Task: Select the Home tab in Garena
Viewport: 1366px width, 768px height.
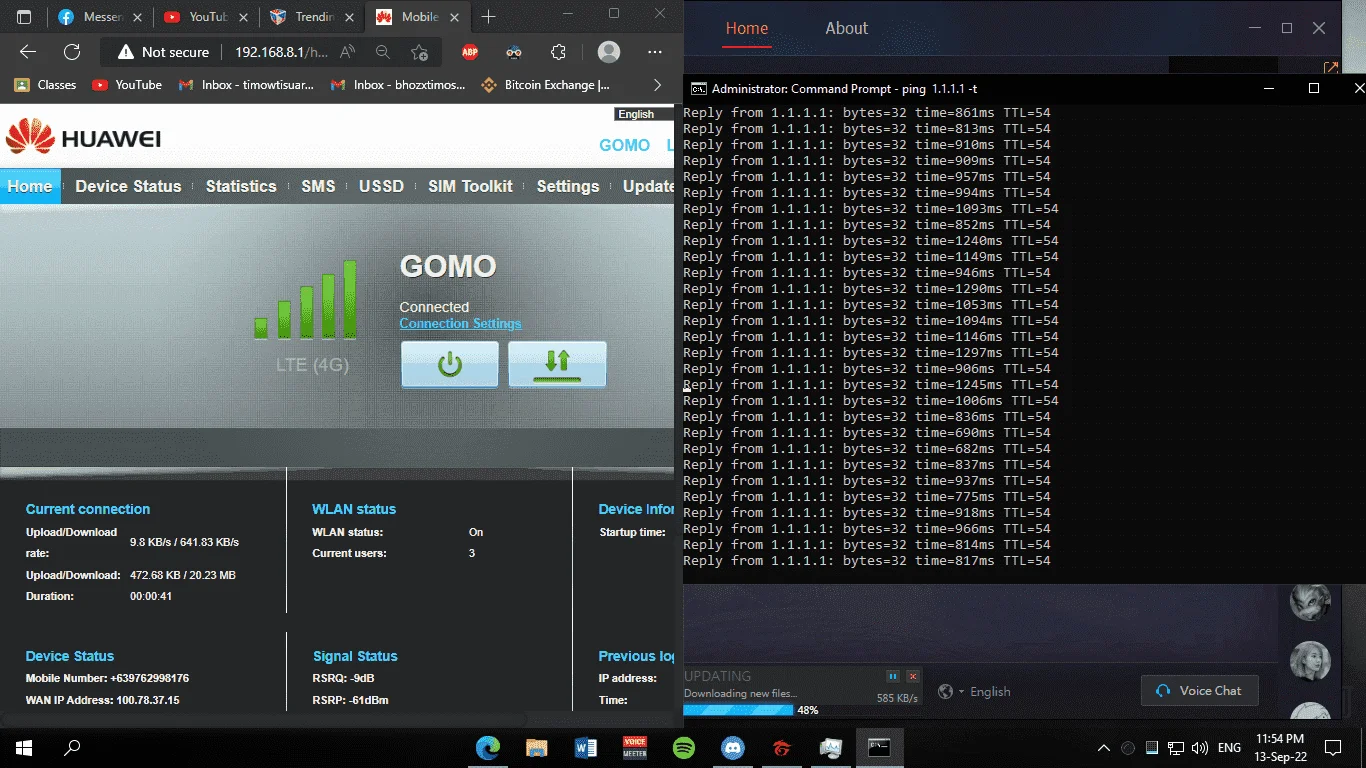Action: point(747,28)
